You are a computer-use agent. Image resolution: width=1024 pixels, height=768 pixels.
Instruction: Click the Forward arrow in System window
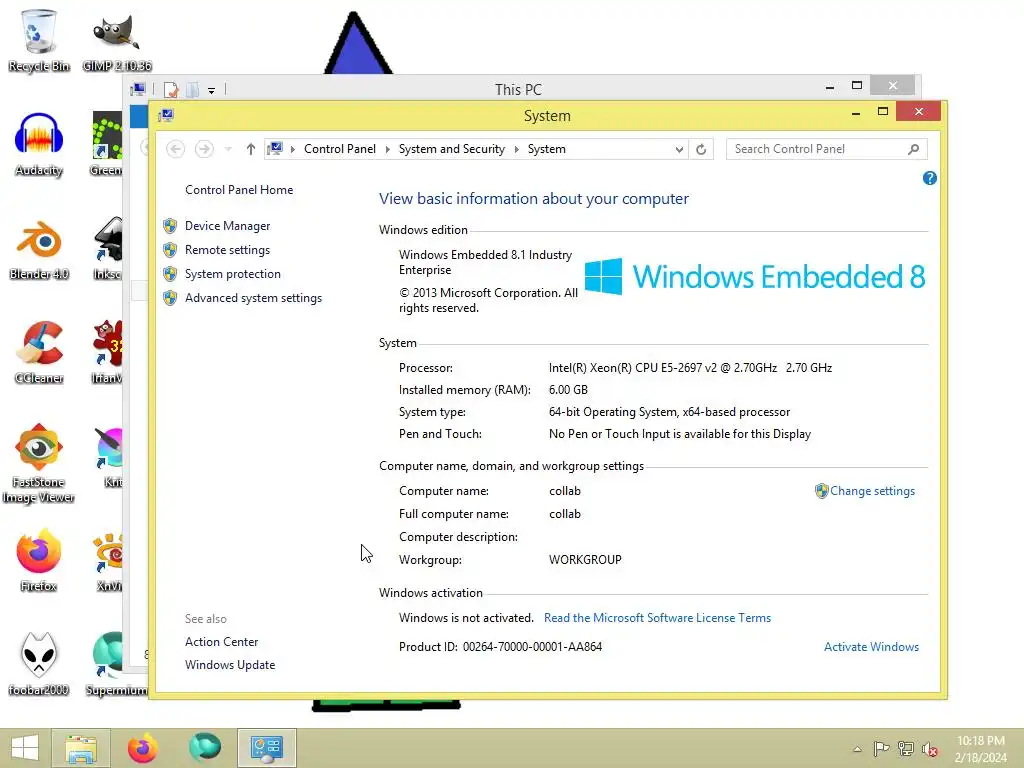204,150
